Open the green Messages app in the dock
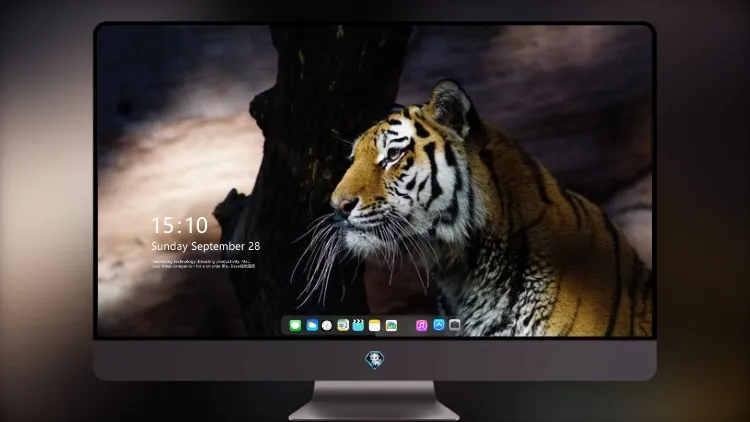Screen dimensions: 750x422 point(295,325)
